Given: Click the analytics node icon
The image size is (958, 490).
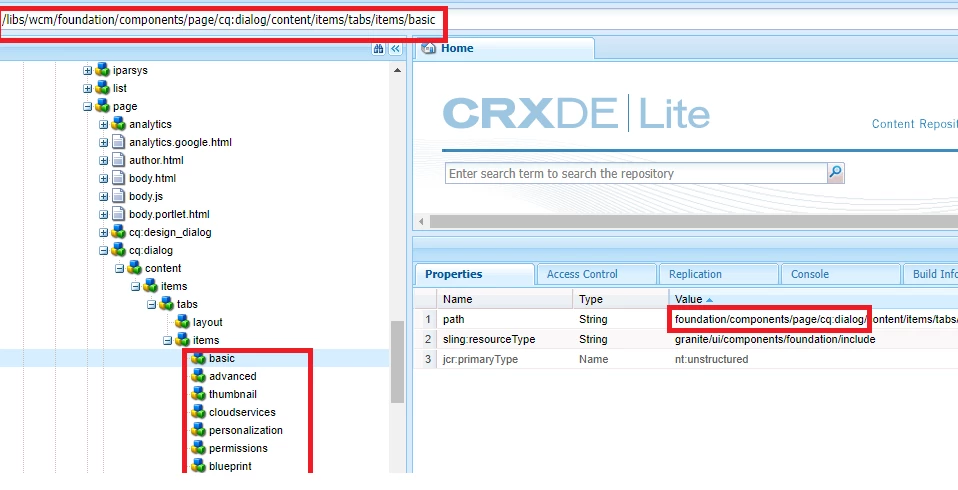Looking at the screenshot, I should pos(118,124).
